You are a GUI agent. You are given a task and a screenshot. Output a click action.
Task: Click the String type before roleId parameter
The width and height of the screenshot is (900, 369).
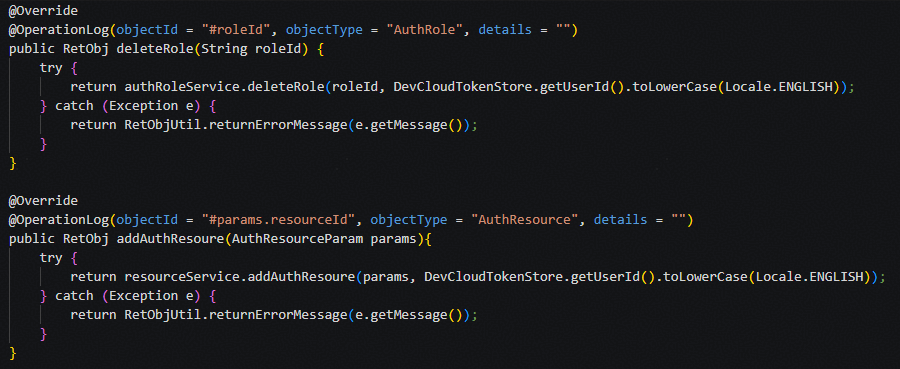(224, 49)
